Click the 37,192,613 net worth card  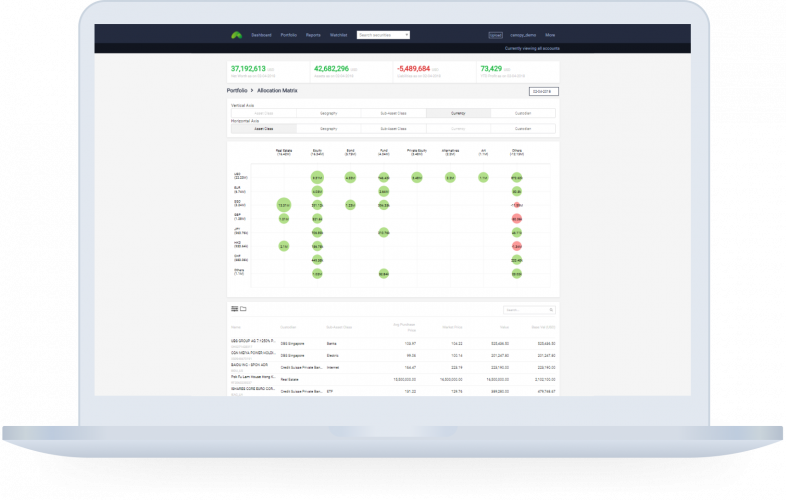coord(268,72)
